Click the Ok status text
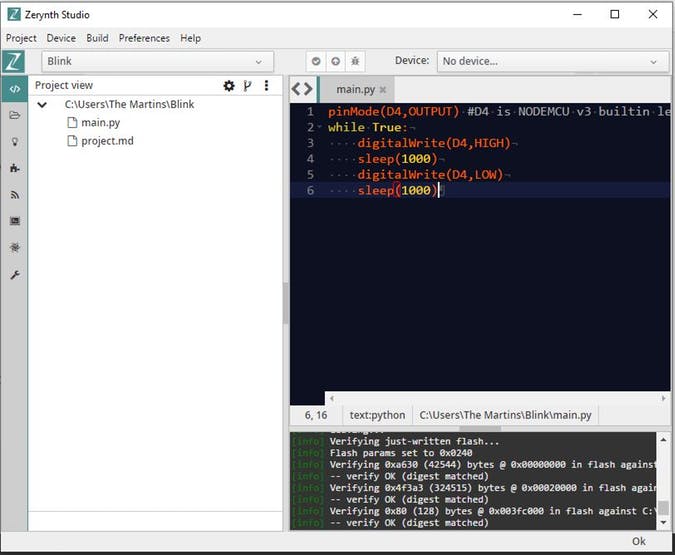This screenshot has width=675, height=555. tap(639, 541)
